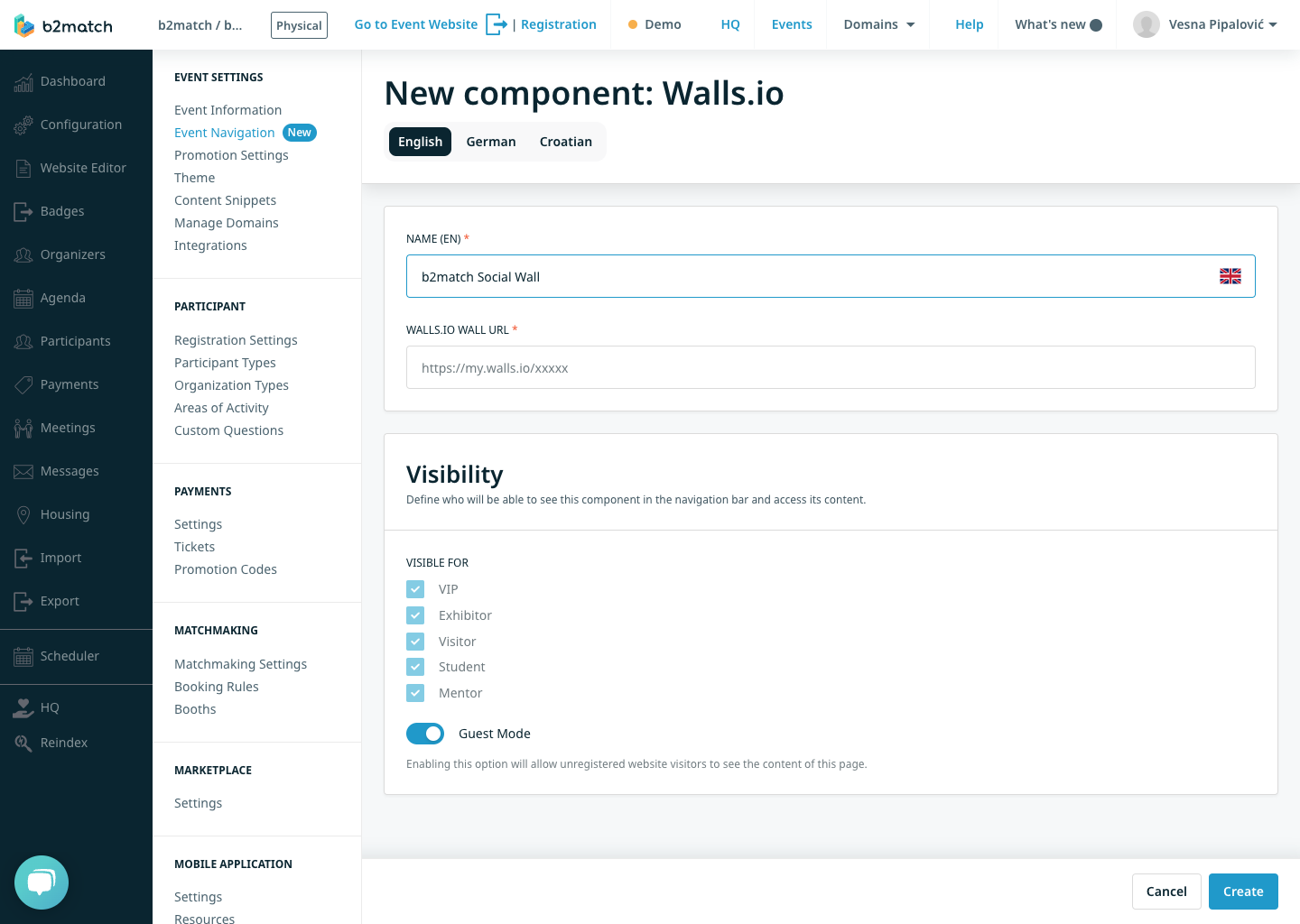Click the b2match / b... breadcrumb

(x=200, y=25)
